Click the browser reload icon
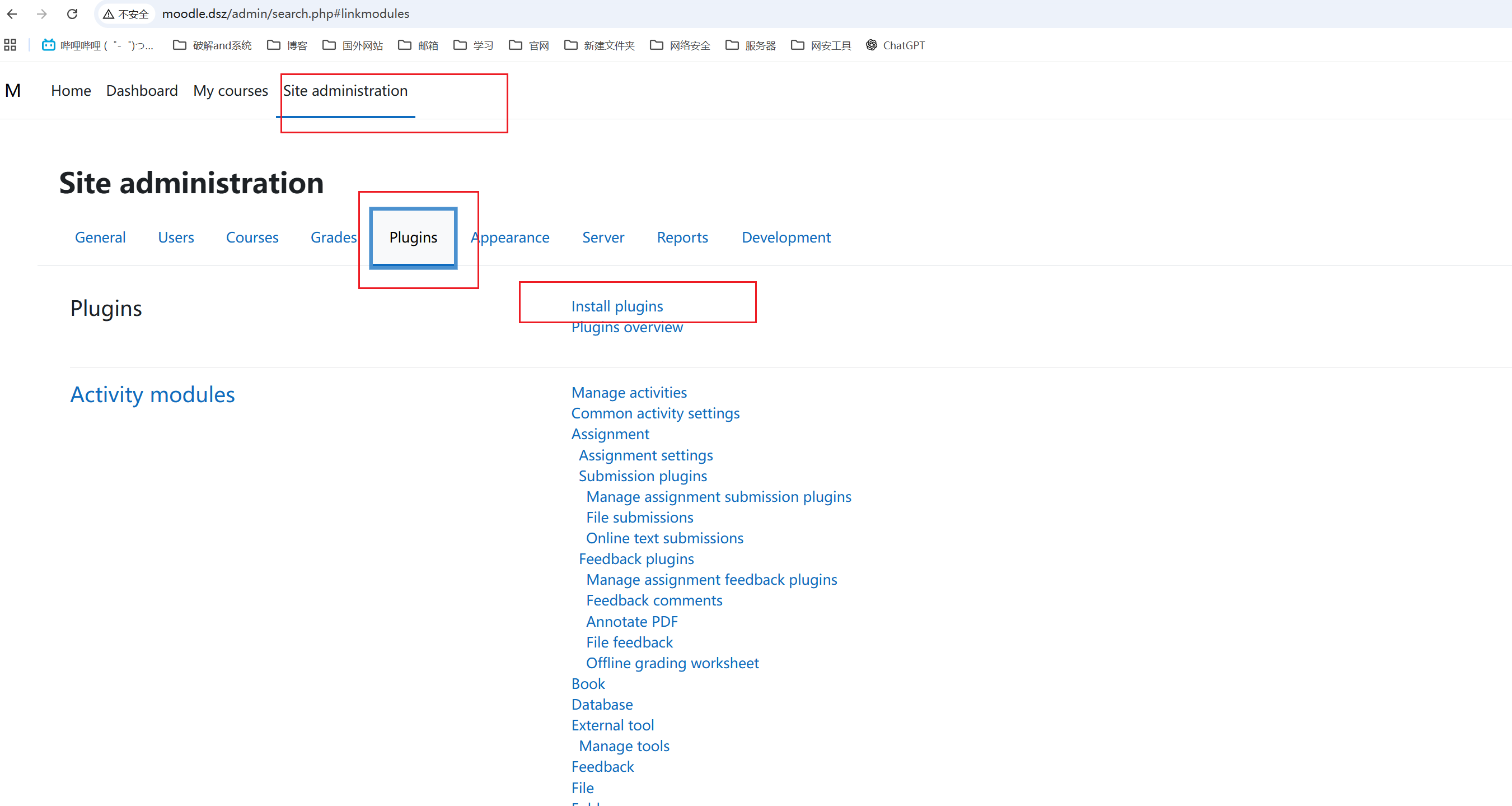Viewport: 1512px width, 806px height. [x=72, y=13]
